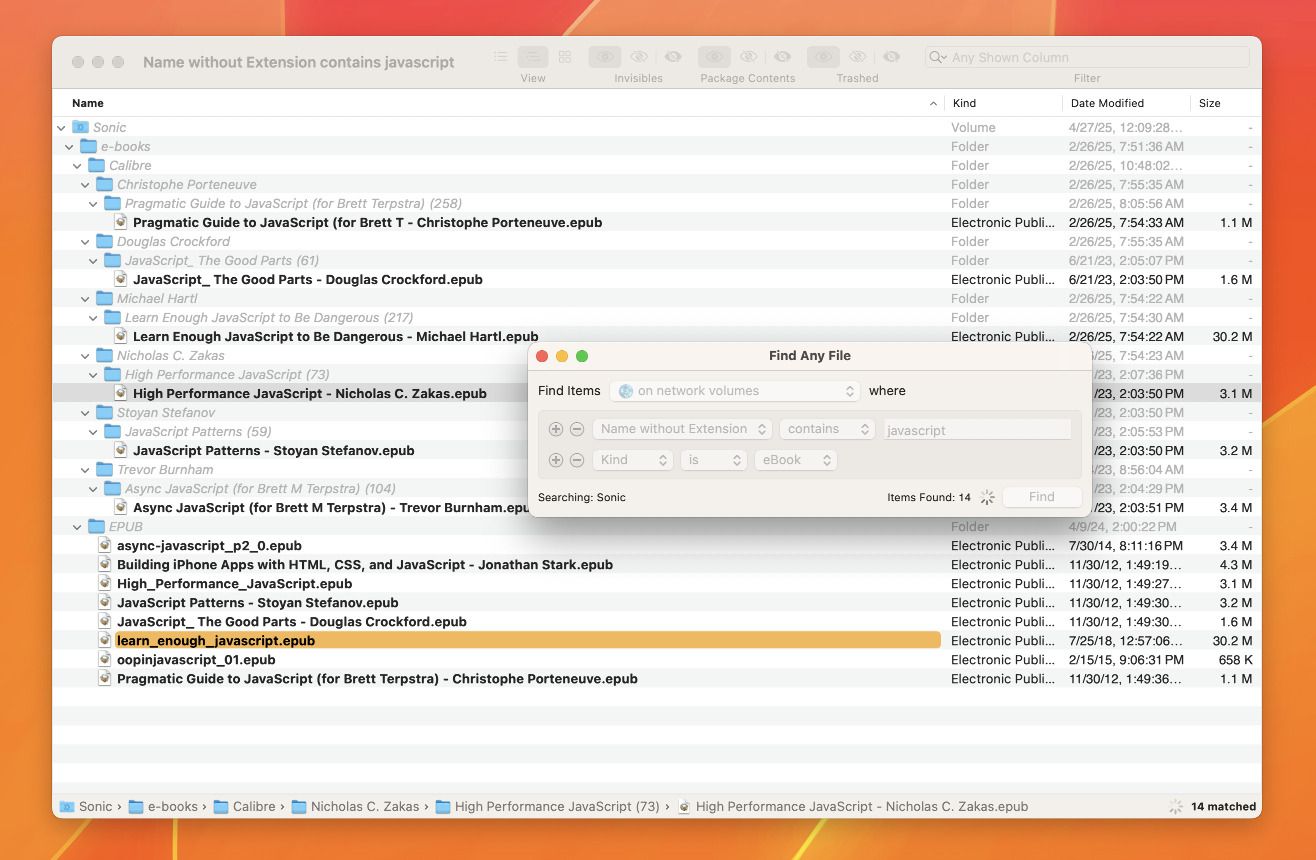Hide trashed items with the crossed-eye Trashed icon
This screenshot has height=860, width=1316.
[857, 57]
